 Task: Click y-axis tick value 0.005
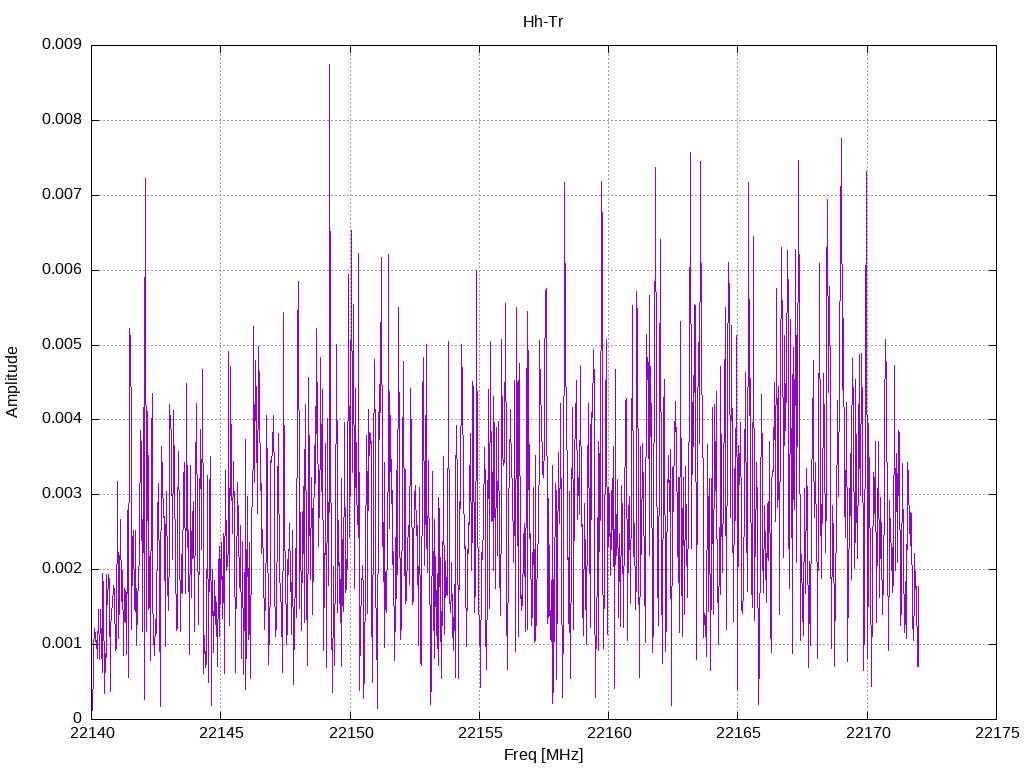62,345
